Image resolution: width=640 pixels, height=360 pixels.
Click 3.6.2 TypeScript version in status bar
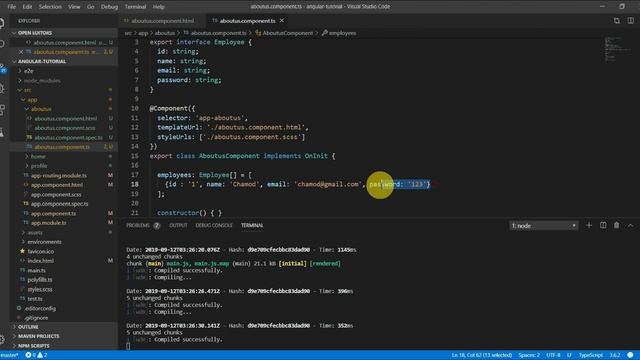615,355
